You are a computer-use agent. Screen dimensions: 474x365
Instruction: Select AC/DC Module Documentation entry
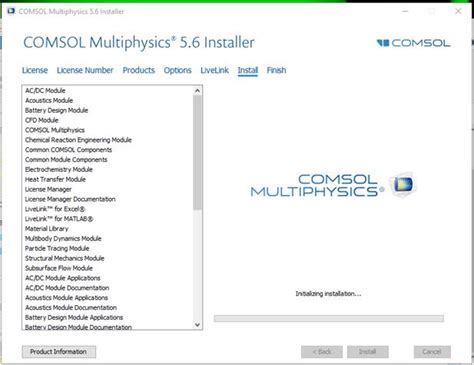pos(67,288)
